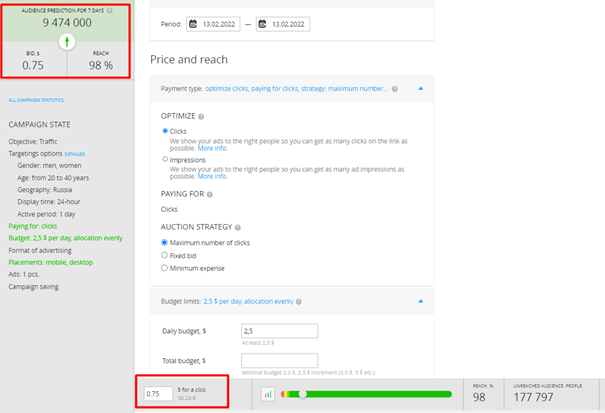Click the bar chart icon in bottom bar
This screenshot has height=413, width=605.
pyautogui.click(x=268, y=394)
